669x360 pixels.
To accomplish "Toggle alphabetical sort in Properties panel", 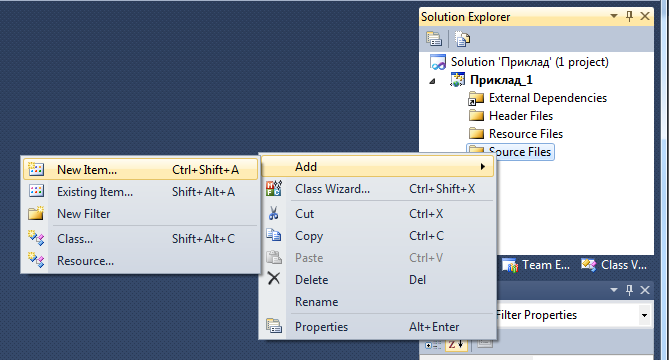I will (x=456, y=344).
